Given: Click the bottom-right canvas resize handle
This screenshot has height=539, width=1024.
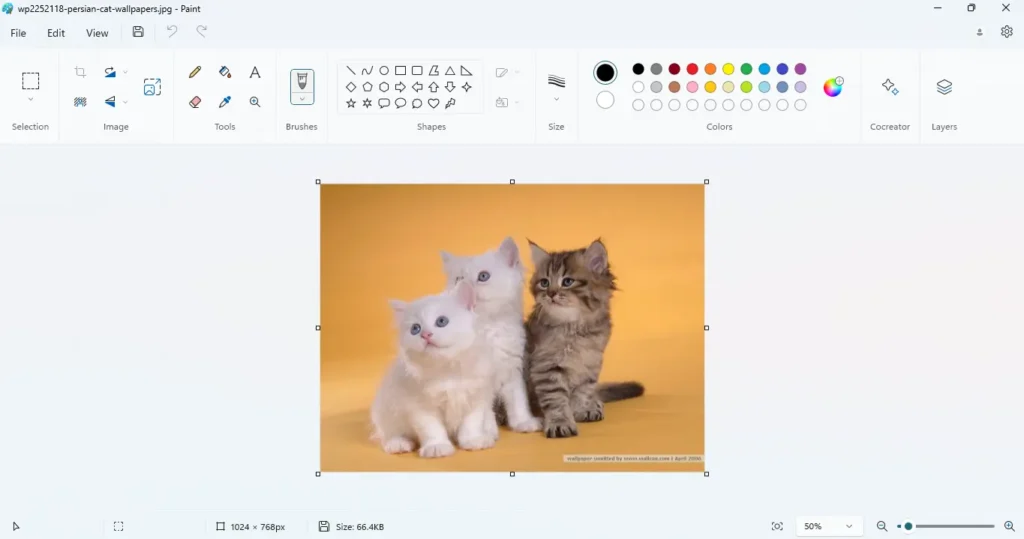Looking at the screenshot, I should pyautogui.click(x=706, y=474).
